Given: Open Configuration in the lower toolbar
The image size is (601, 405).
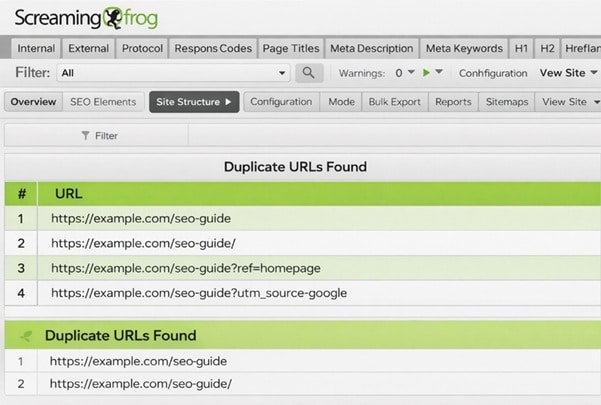Looking at the screenshot, I should [x=281, y=102].
